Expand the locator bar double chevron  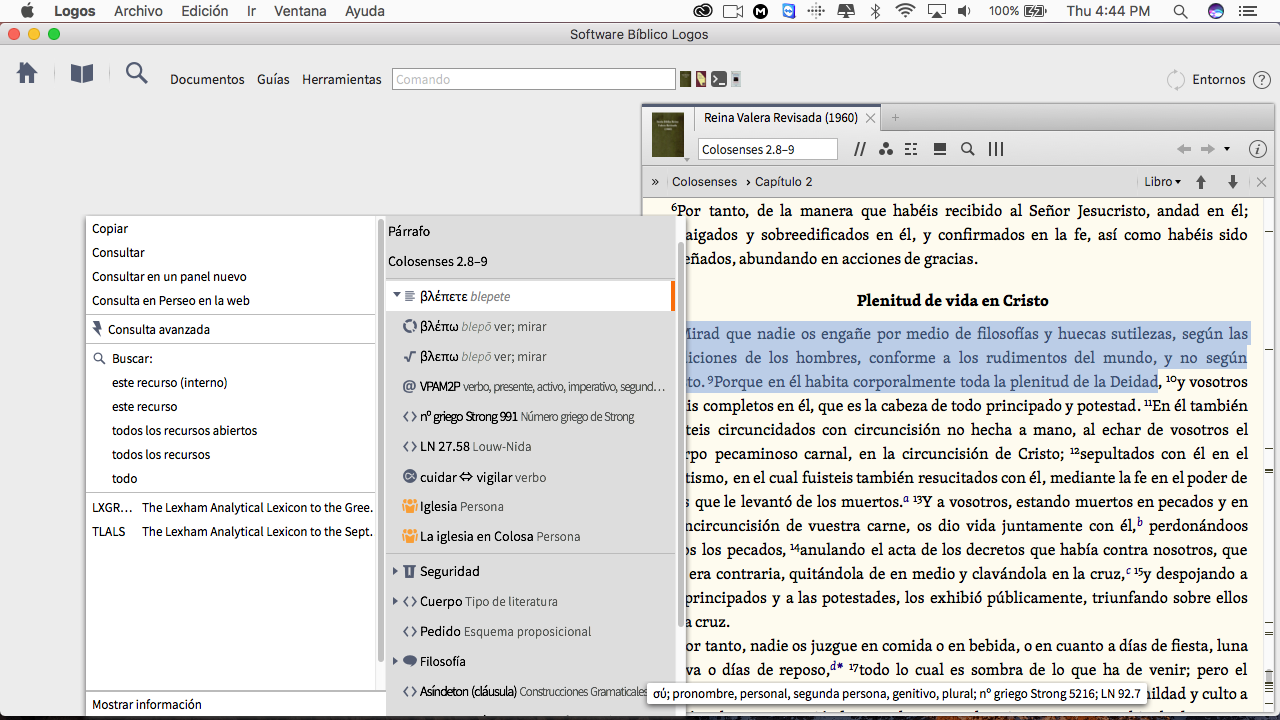point(655,182)
